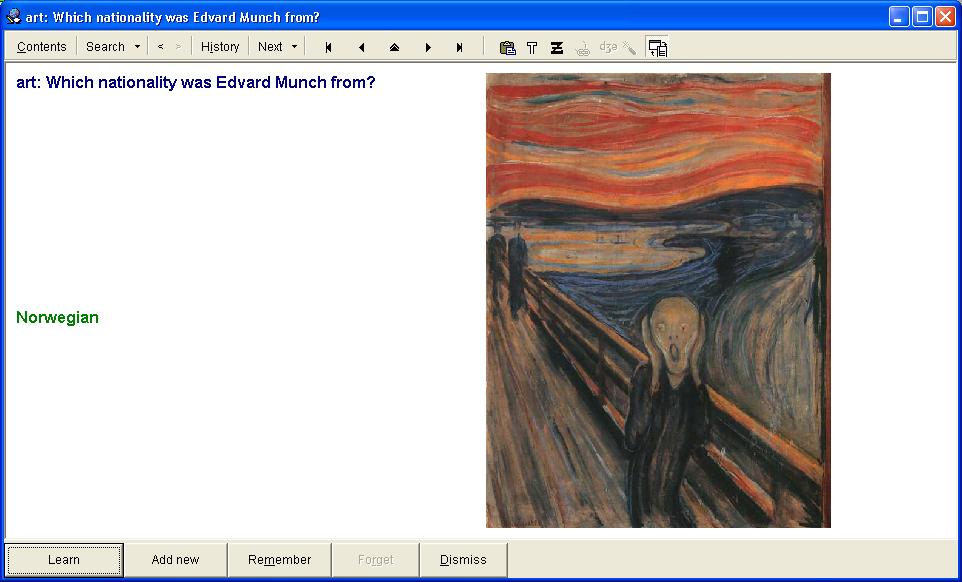Jump to the last element arrow
Screen dimensions: 962x582
pyautogui.click(x=460, y=47)
